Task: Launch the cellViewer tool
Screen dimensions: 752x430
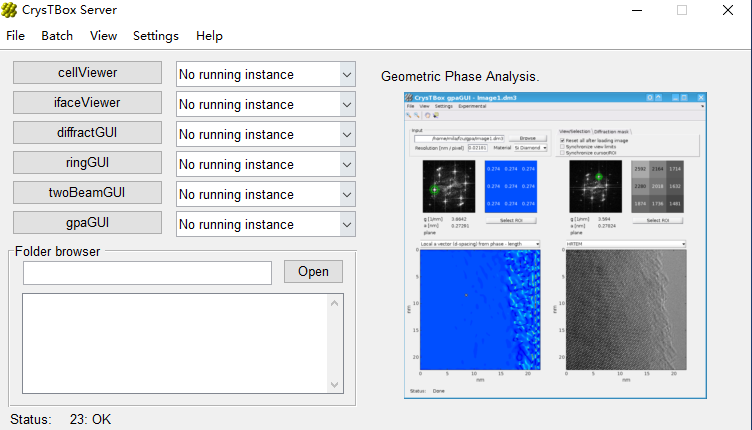Action: [87, 73]
